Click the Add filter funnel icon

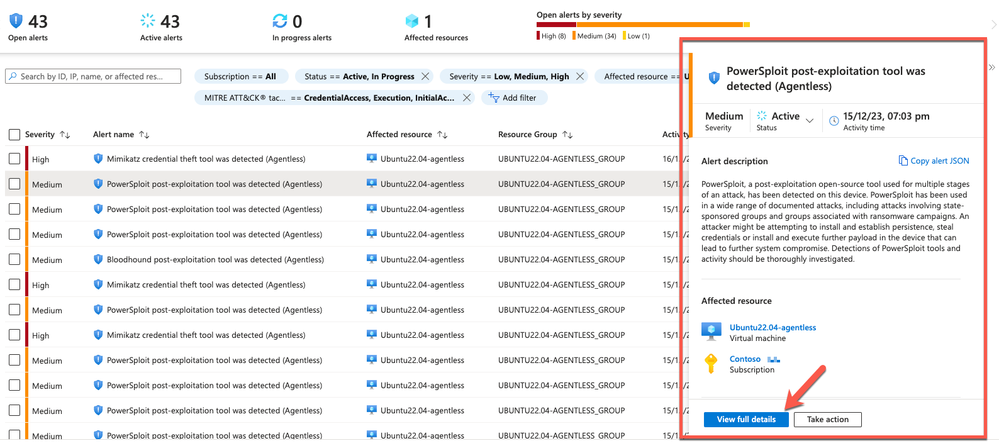pos(493,98)
